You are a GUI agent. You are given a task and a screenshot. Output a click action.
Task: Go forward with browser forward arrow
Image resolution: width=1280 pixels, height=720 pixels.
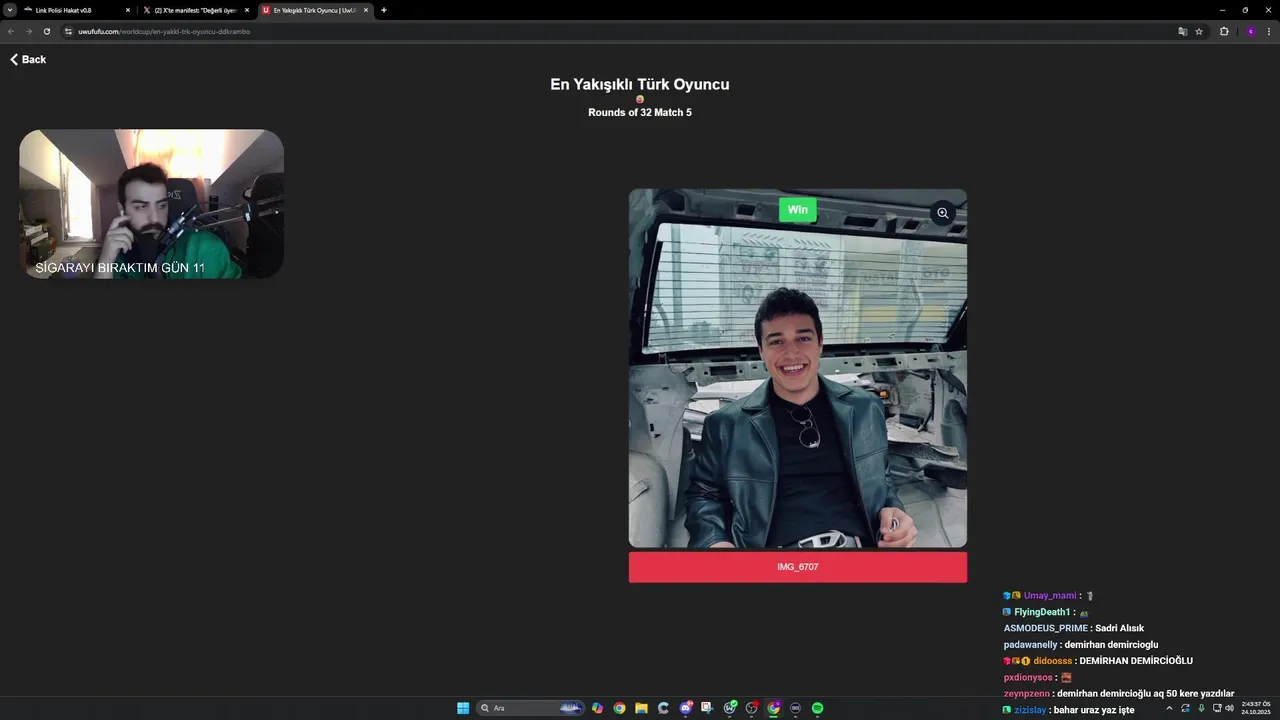pos(28,31)
